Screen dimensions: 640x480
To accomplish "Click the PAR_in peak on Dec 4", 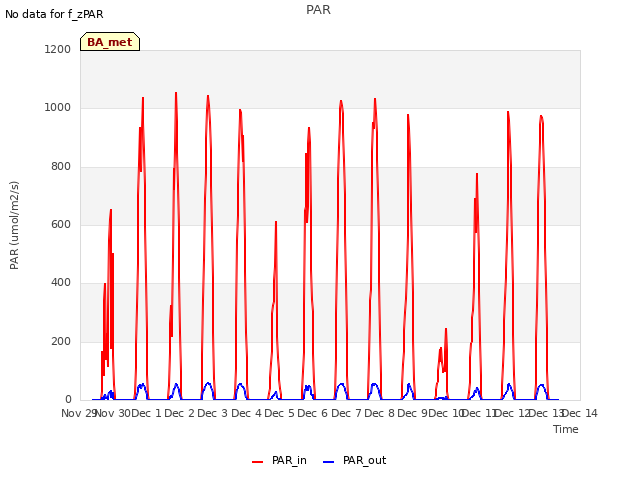I will [276, 222].
